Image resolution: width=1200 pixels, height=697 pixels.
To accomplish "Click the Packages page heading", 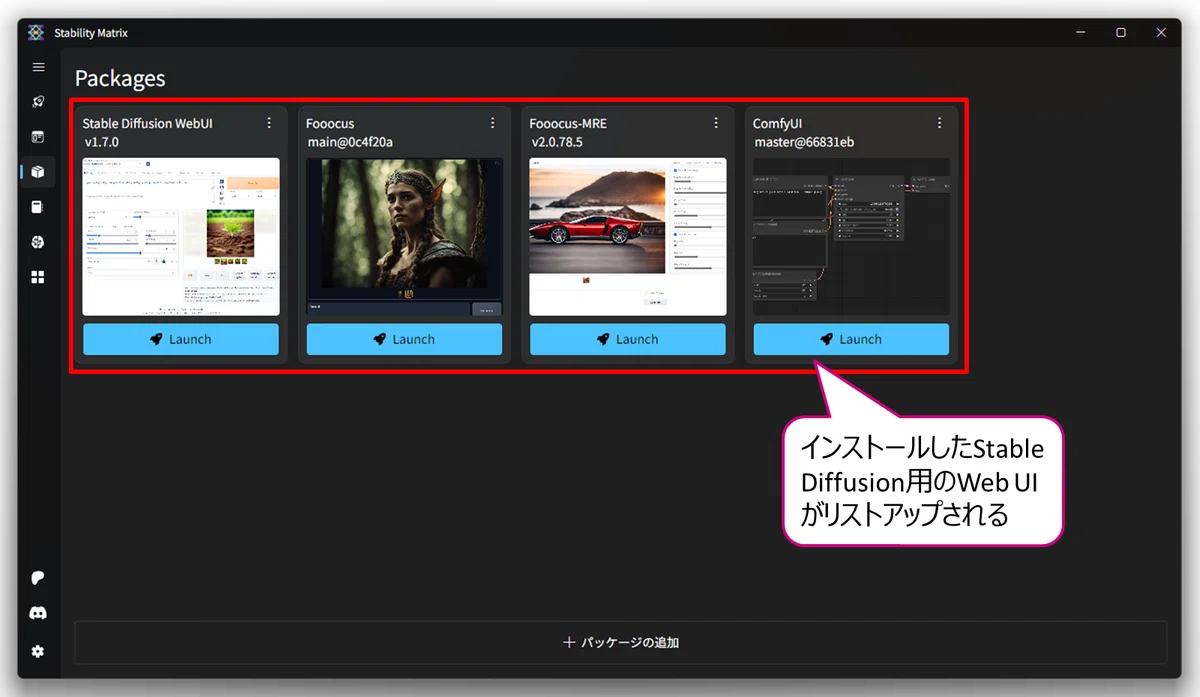I will point(120,78).
